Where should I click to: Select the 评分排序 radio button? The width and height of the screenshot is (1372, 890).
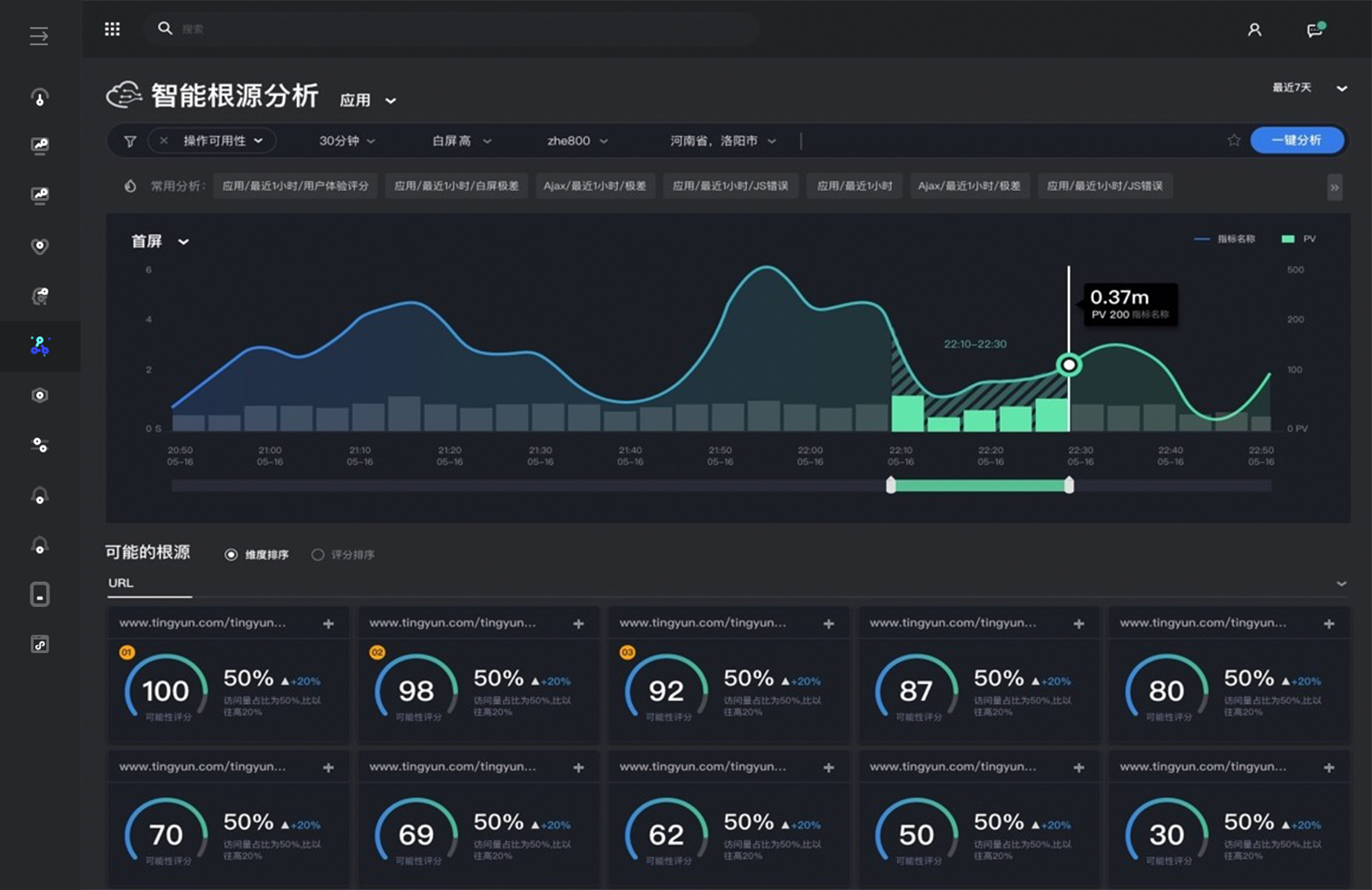pyautogui.click(x=318, y=555)
